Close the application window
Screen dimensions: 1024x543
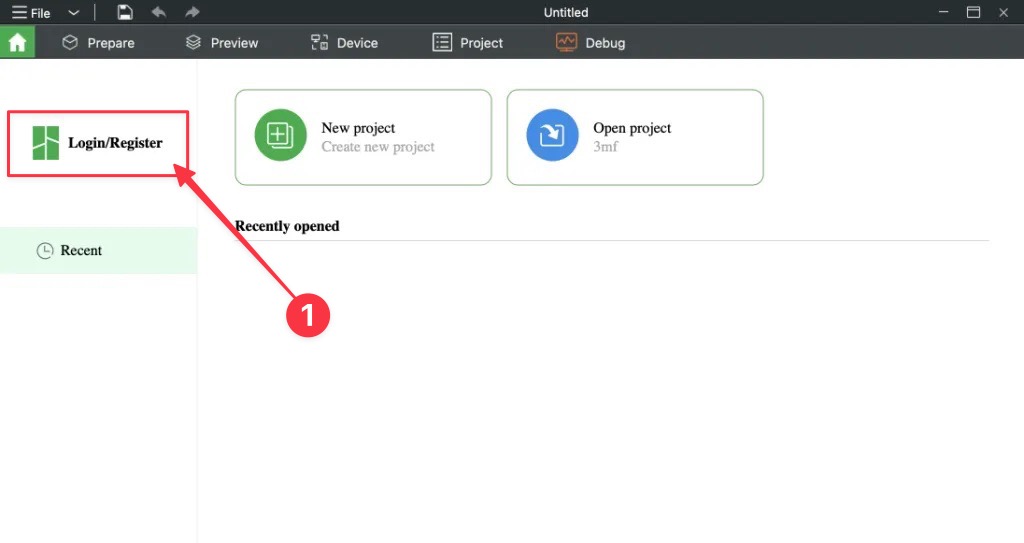click(1003, 12)
